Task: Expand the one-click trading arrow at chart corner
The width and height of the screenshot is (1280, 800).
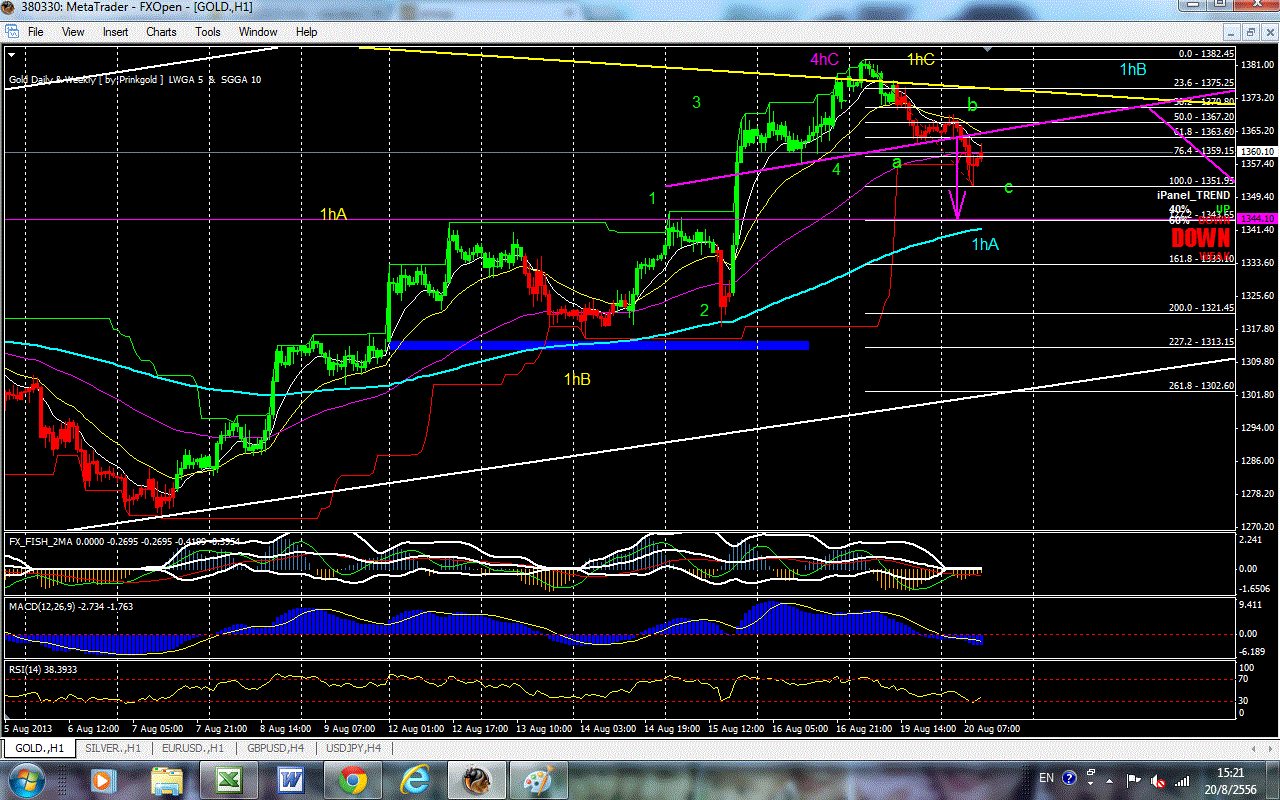Action: tap(12, 52)
